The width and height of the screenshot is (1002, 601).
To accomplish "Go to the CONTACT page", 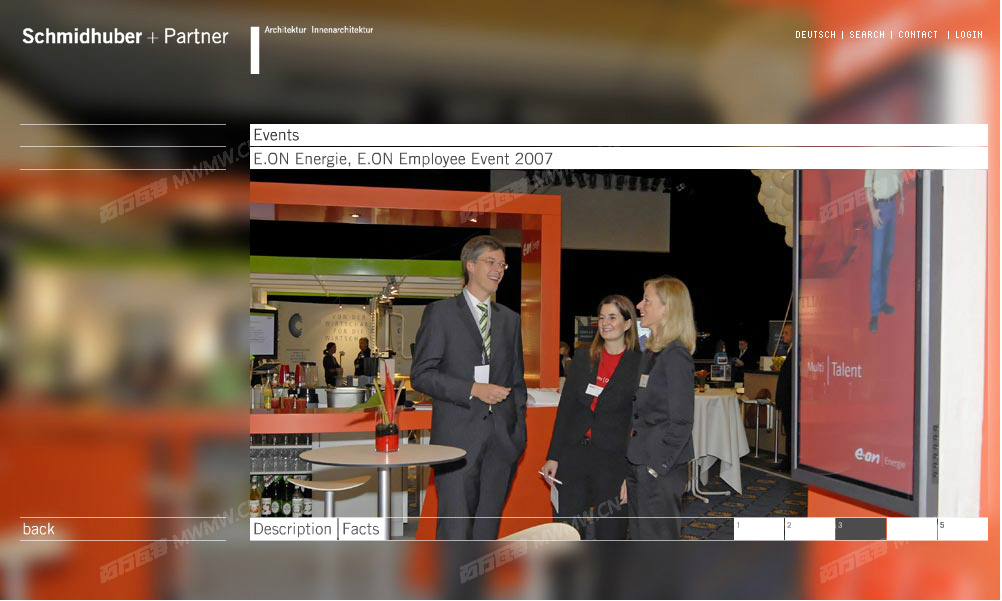I will (x=918, y=35).
